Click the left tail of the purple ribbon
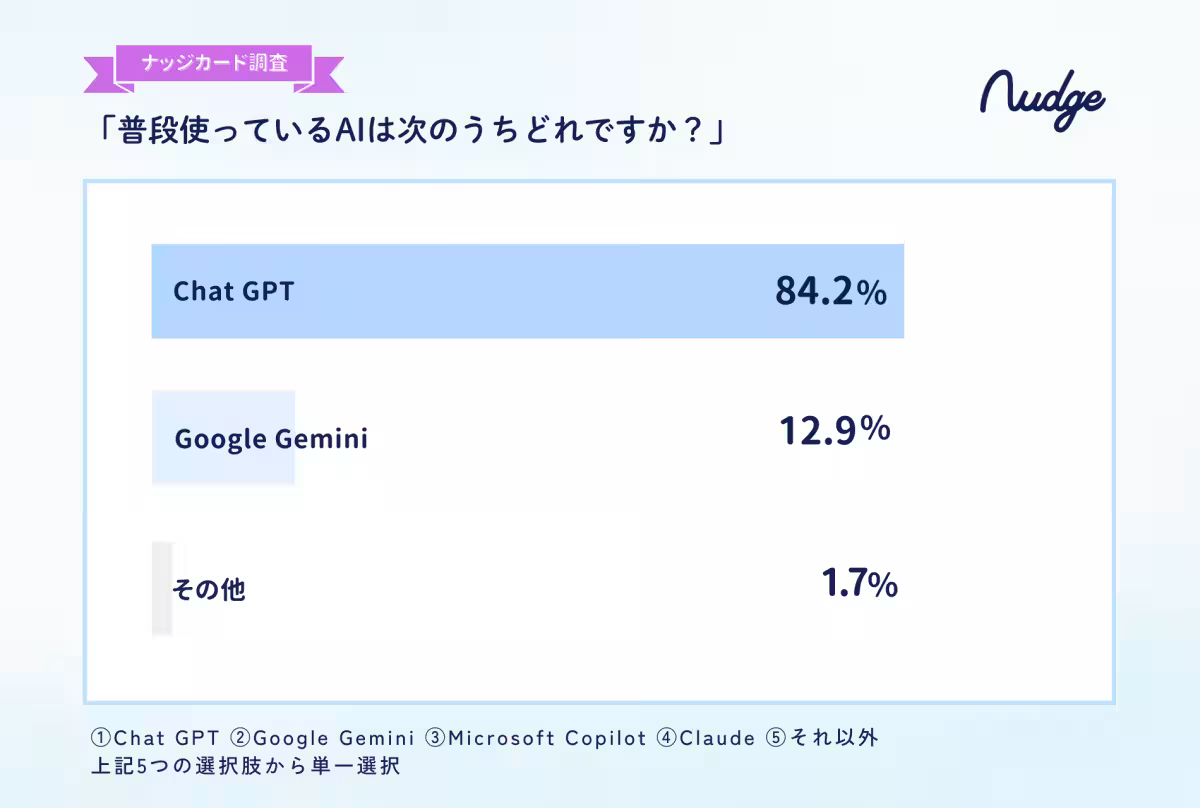This screenshot has height=808, width=1200. [100, 75]
